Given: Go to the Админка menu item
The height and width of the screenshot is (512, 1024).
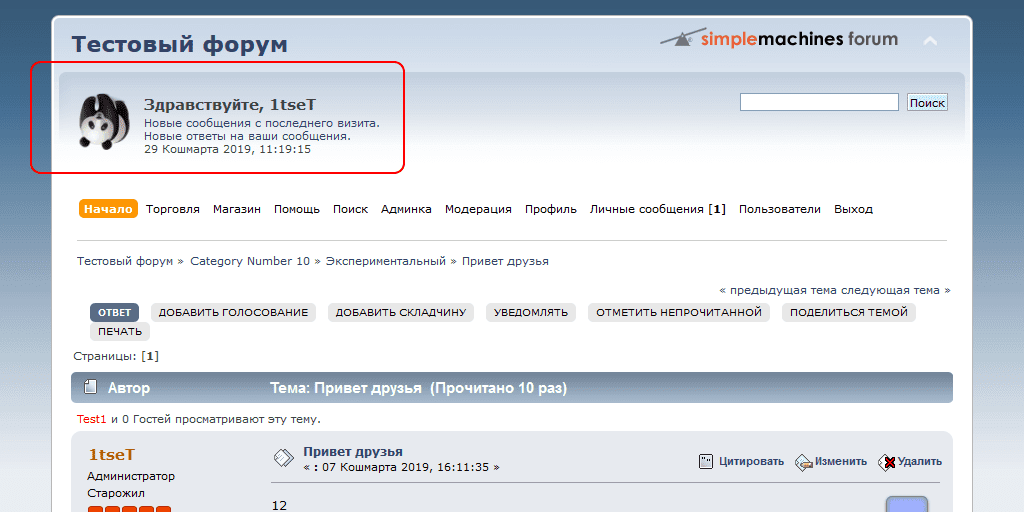Looking at the screenshot, I should pos(406,209).
